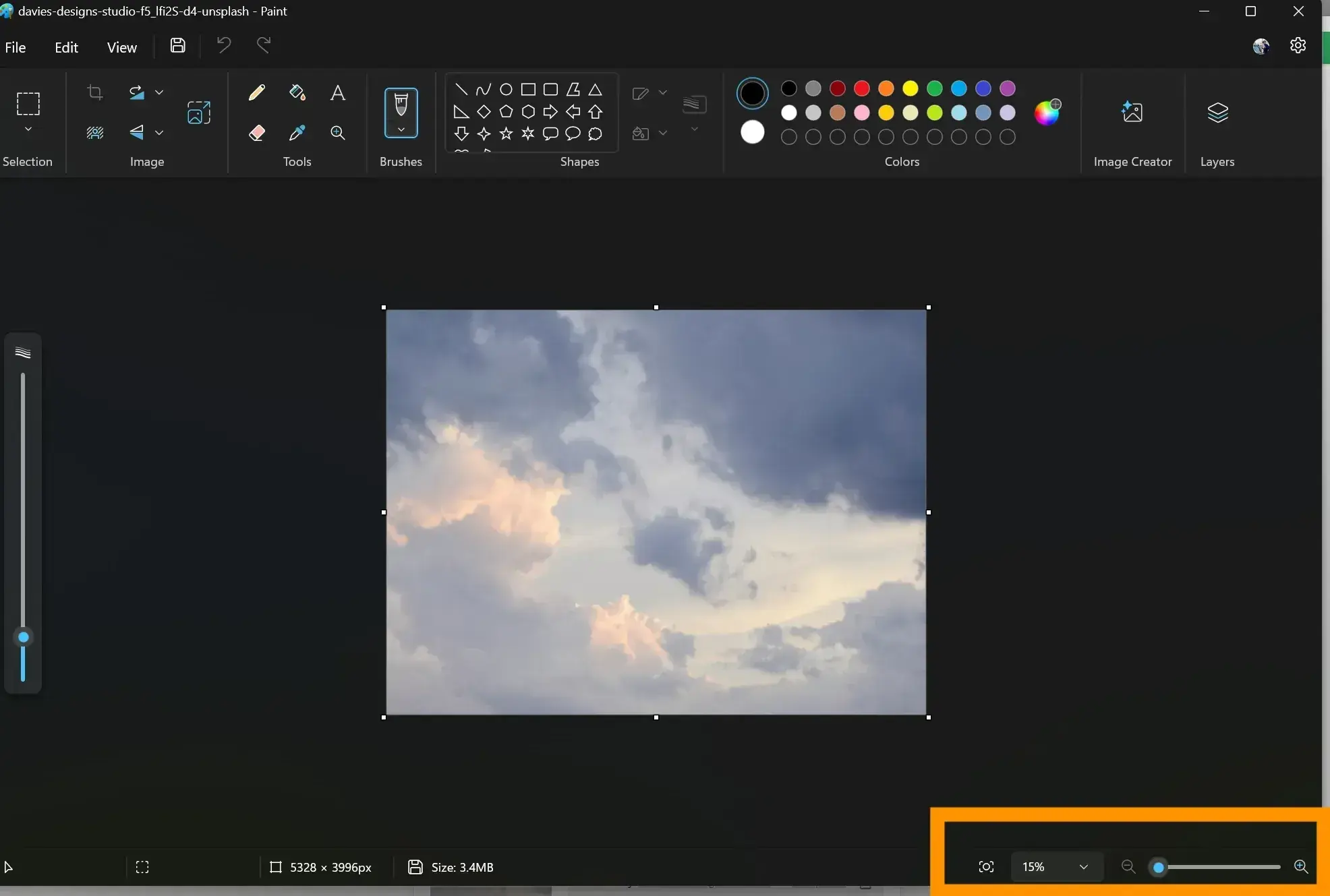Select the Eraser tool

257,133
